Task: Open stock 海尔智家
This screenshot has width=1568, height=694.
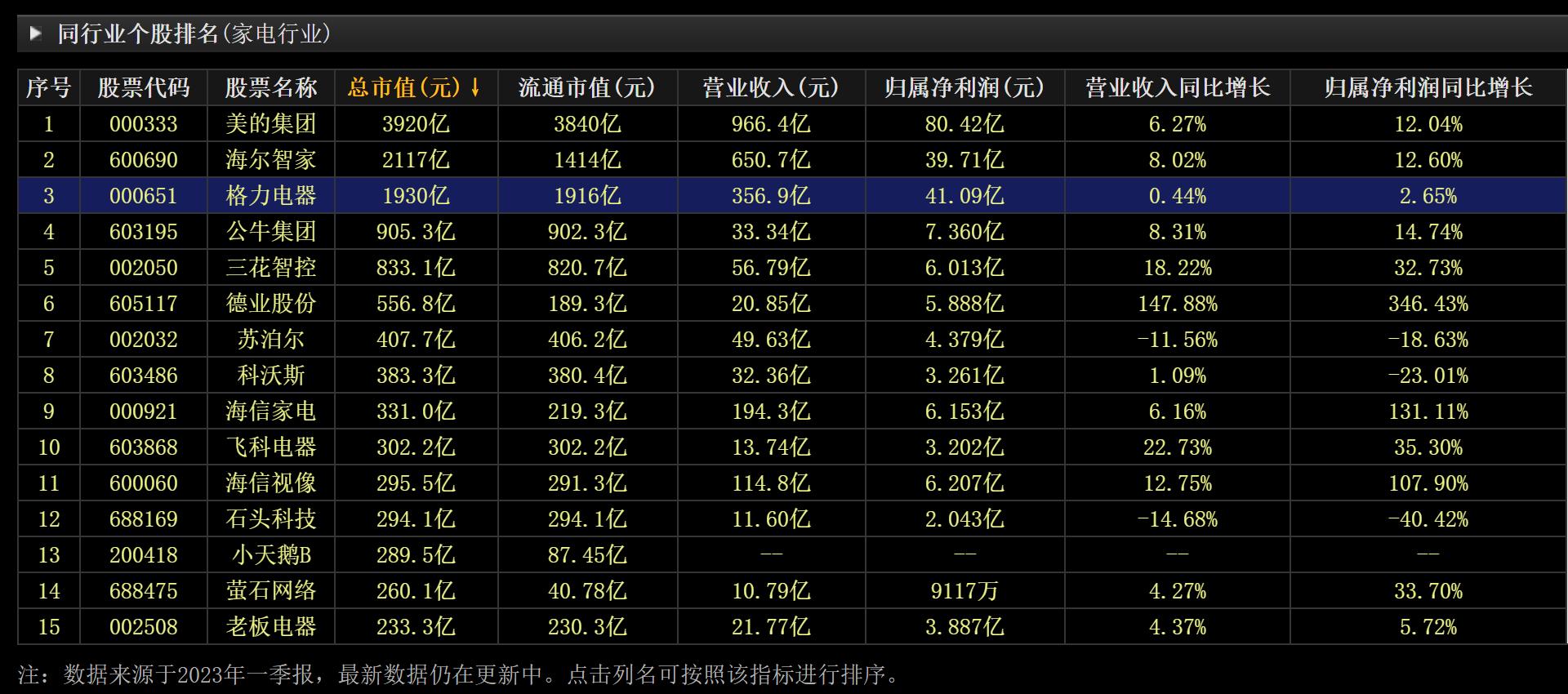Action: point(271,160)
